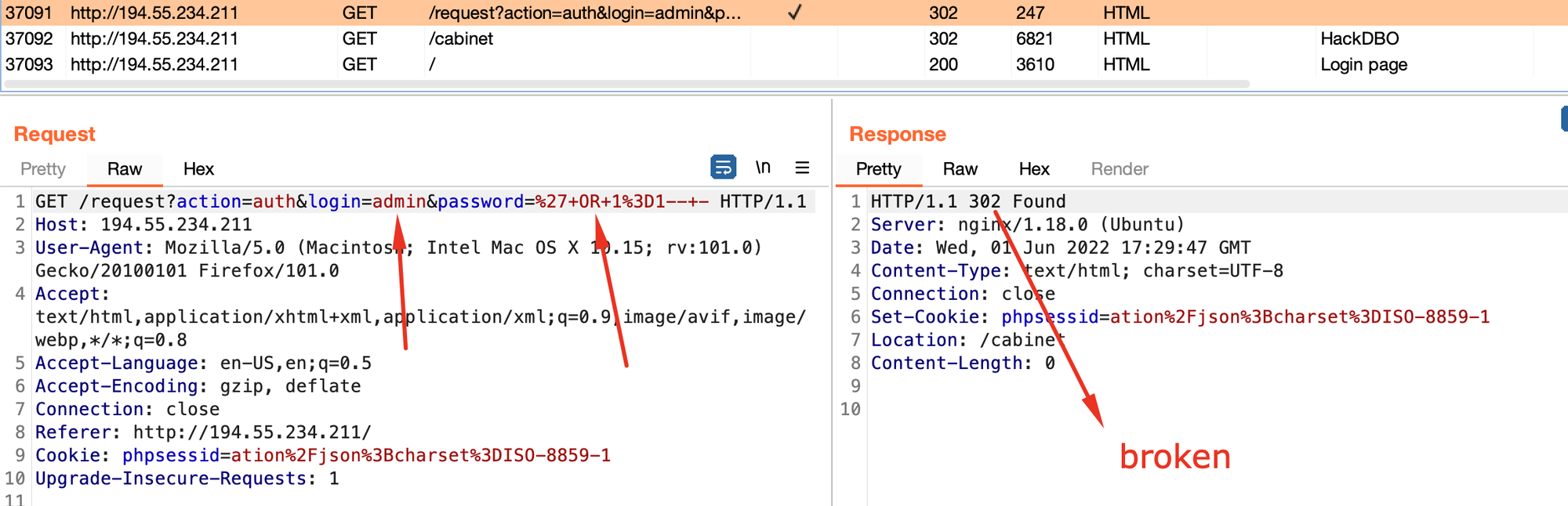Click status 200 cell in row 37093
1568x506 pixels.
[x=943, y=64]
